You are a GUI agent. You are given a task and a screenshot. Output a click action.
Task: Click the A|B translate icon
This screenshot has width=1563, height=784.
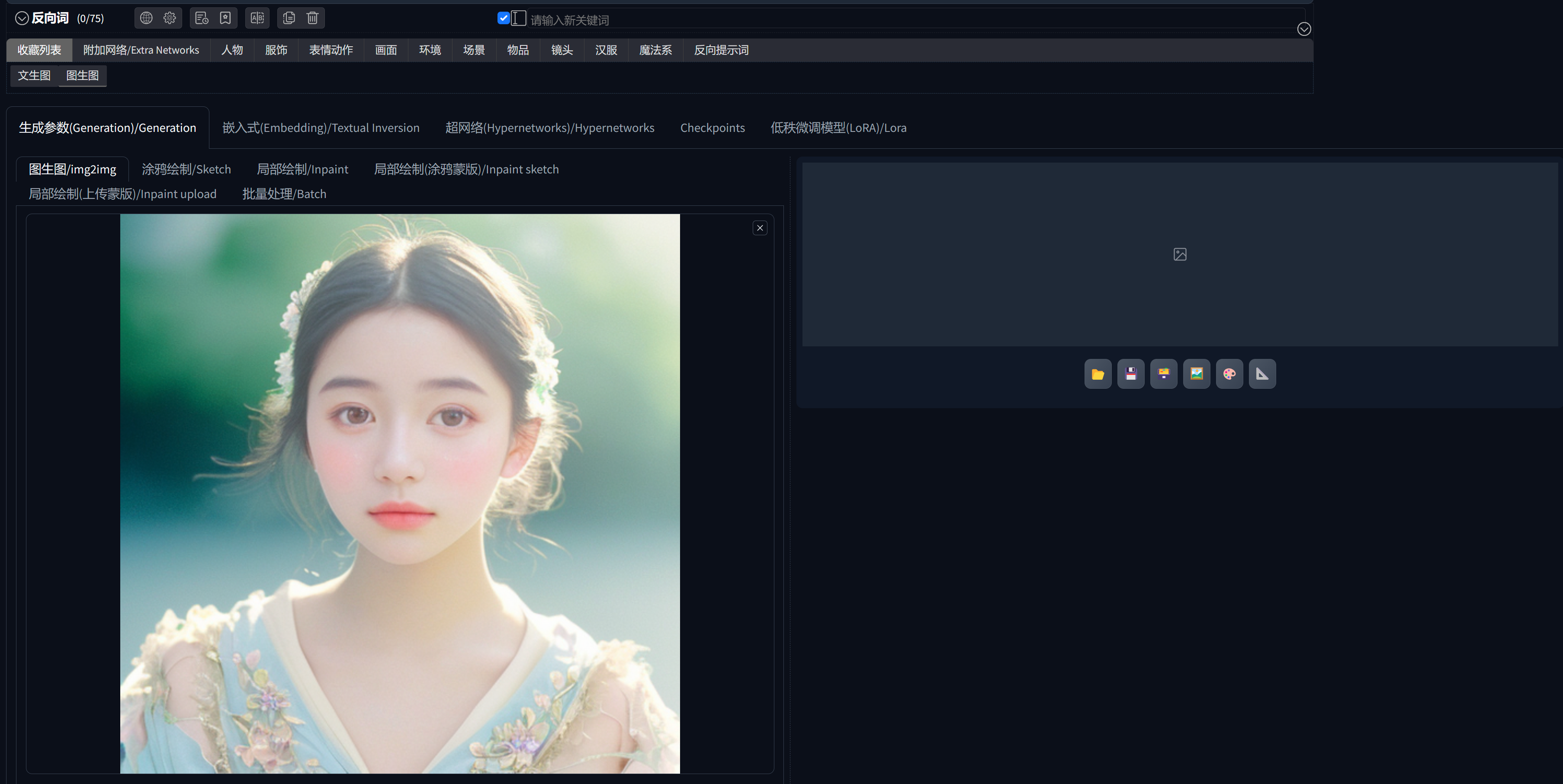[x=257, y=18]
